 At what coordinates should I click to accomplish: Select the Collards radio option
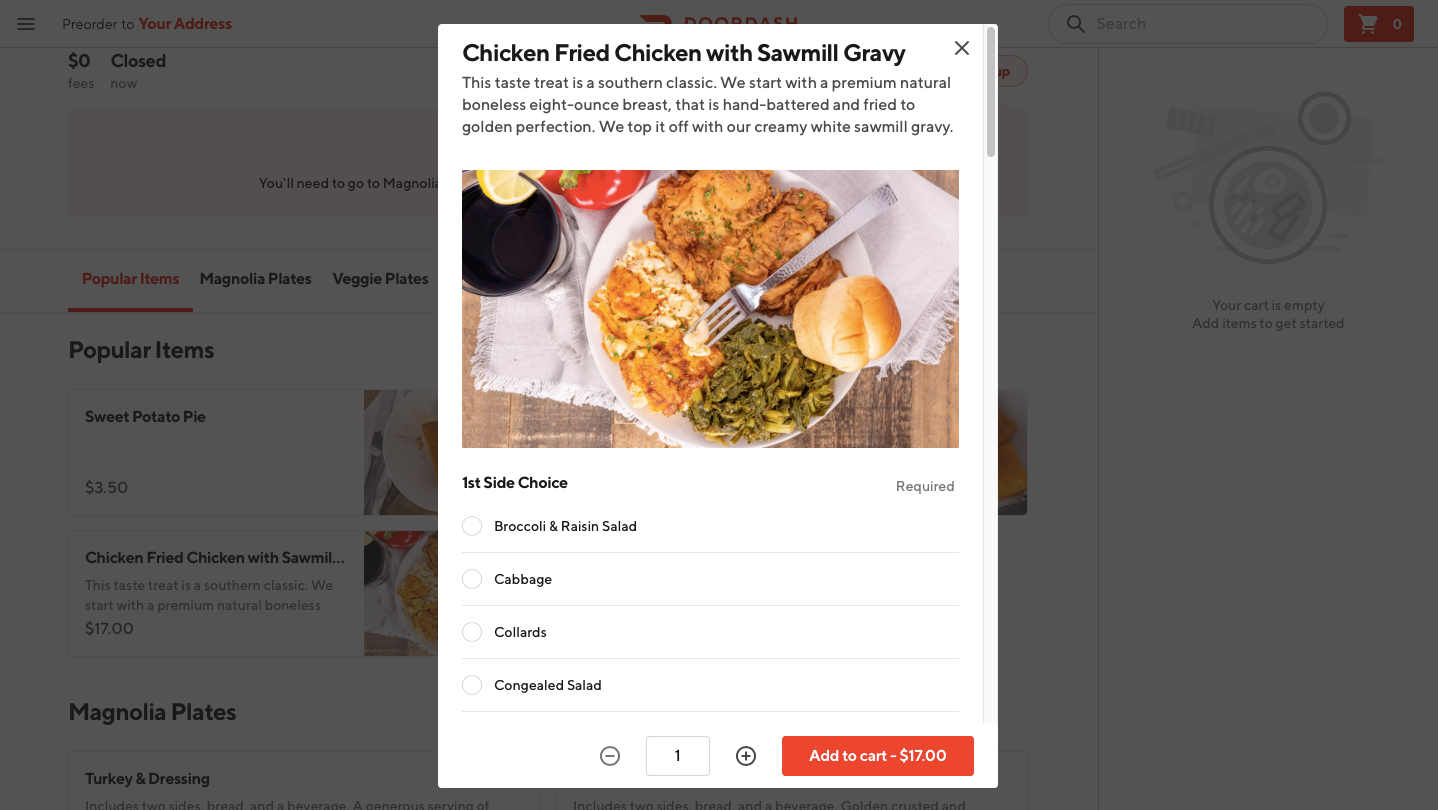[472, 632]
